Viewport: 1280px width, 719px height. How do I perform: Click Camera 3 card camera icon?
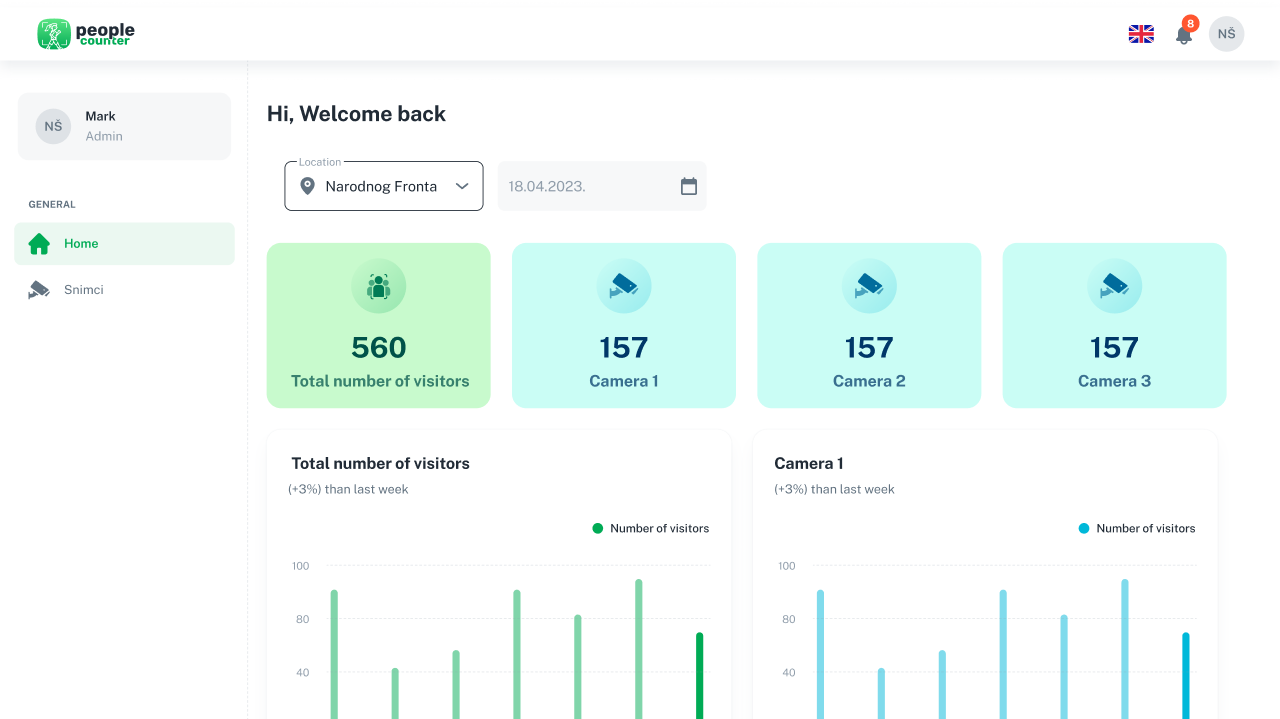[x=1114, y=286]
